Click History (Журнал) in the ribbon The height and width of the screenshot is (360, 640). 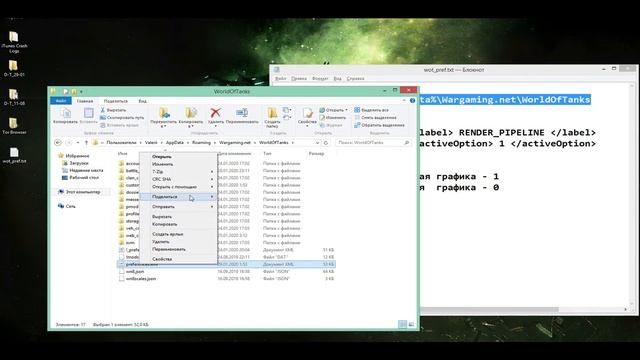[331, 125]
